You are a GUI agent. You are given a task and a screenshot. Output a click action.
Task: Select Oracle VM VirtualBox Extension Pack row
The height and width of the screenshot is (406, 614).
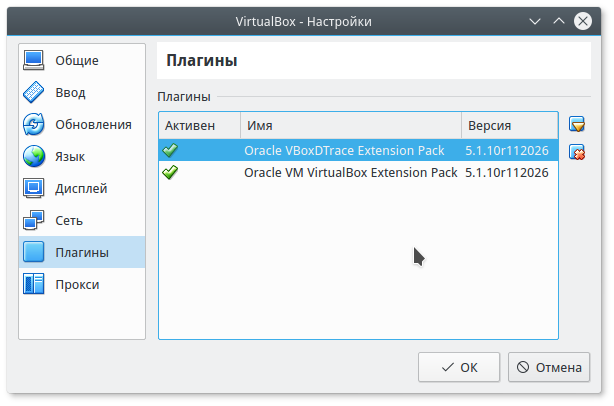(x=350, y=172)
